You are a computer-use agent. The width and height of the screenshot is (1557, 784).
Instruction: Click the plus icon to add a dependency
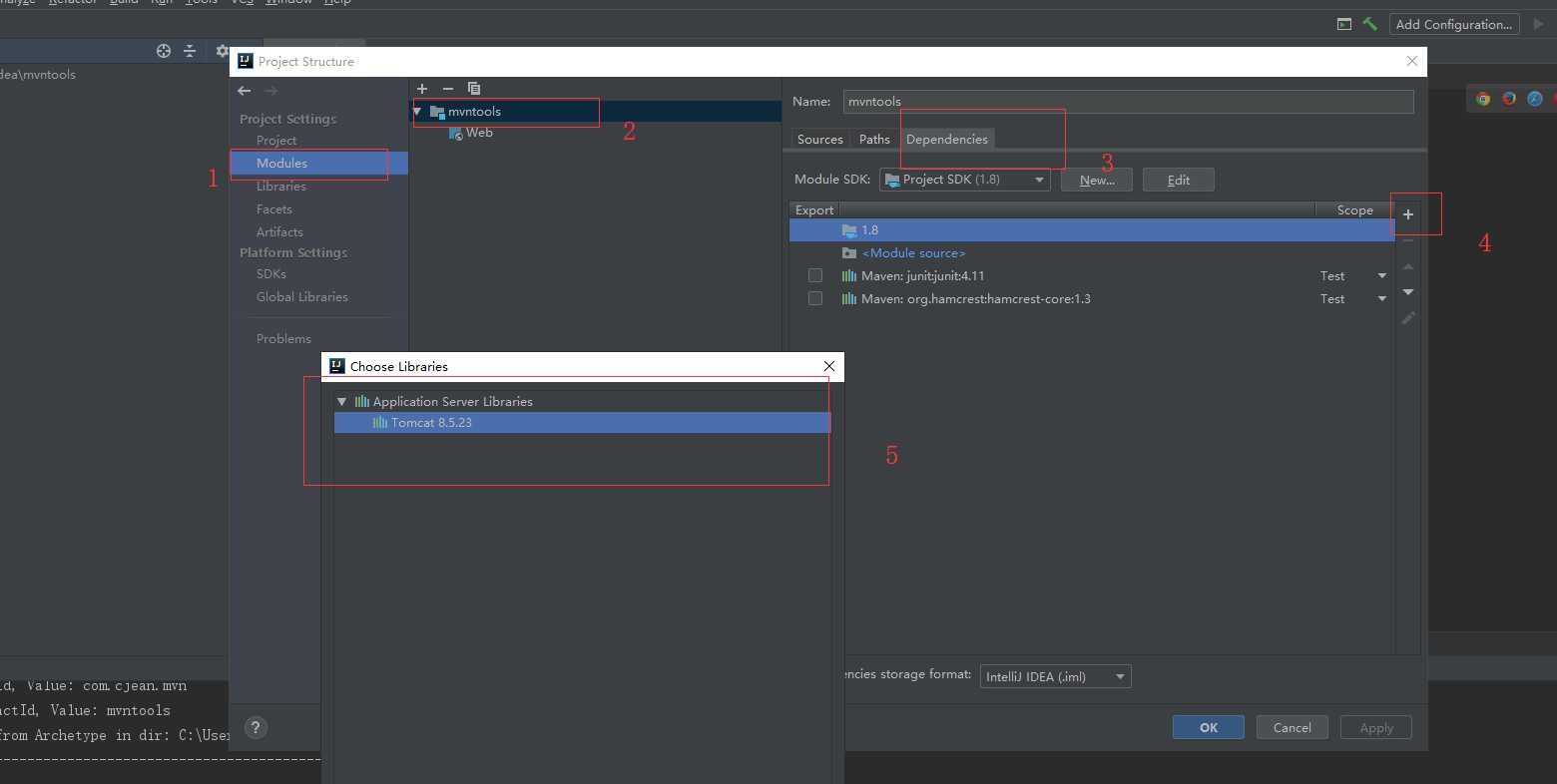click(x=1408, y=214)
